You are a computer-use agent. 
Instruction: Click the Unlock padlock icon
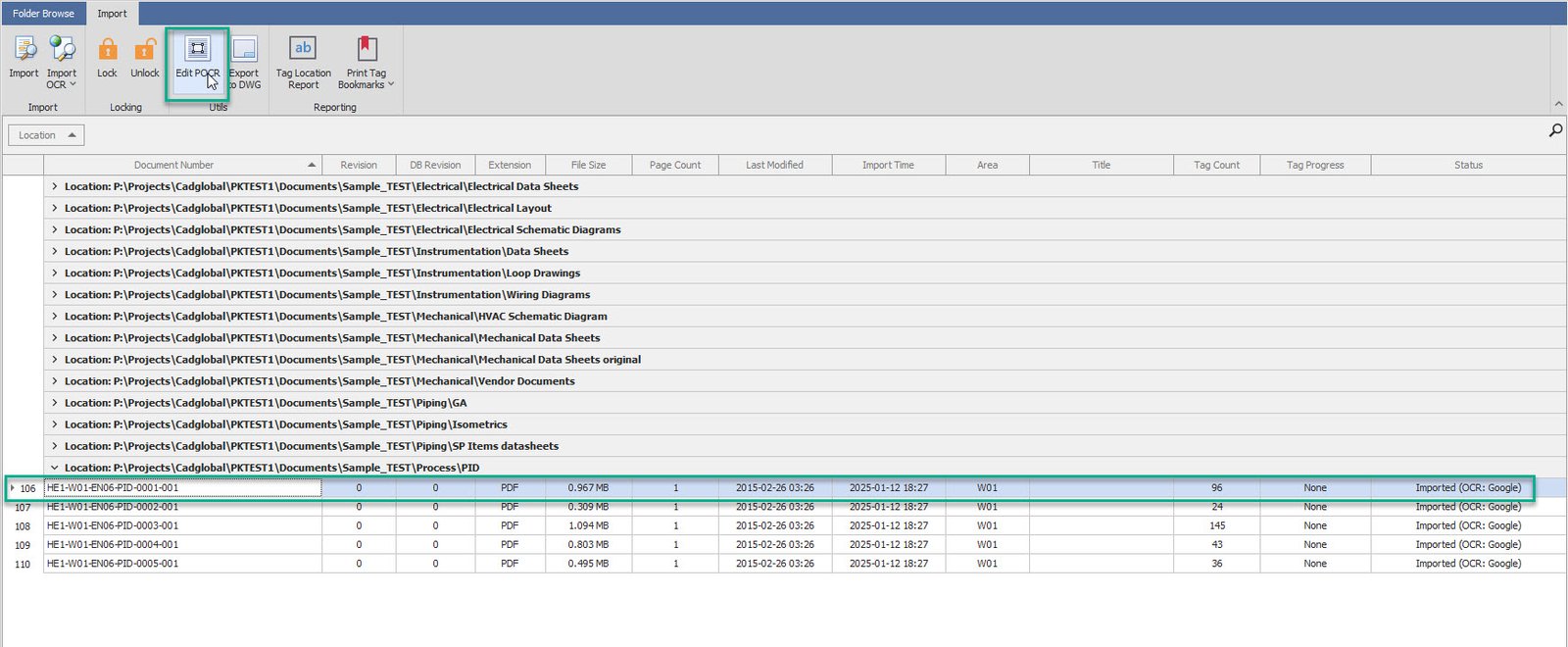(x=145, y=51)
